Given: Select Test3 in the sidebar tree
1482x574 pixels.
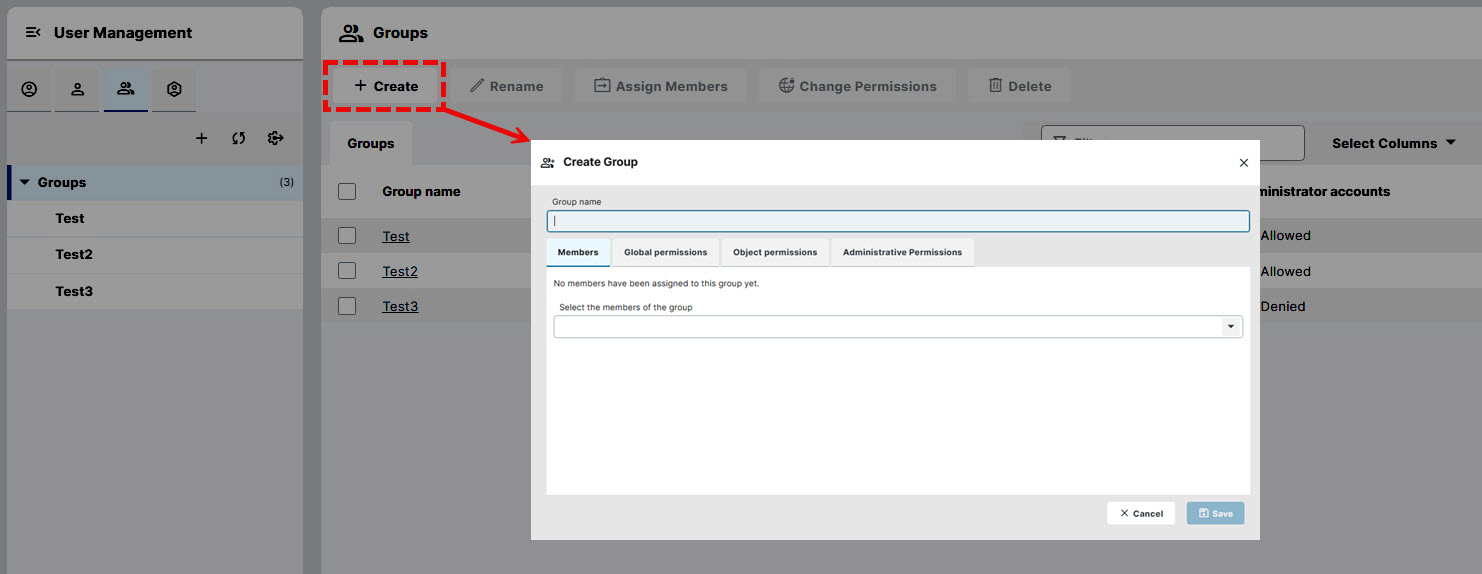Looking at the screenshot, I should 74,291.
